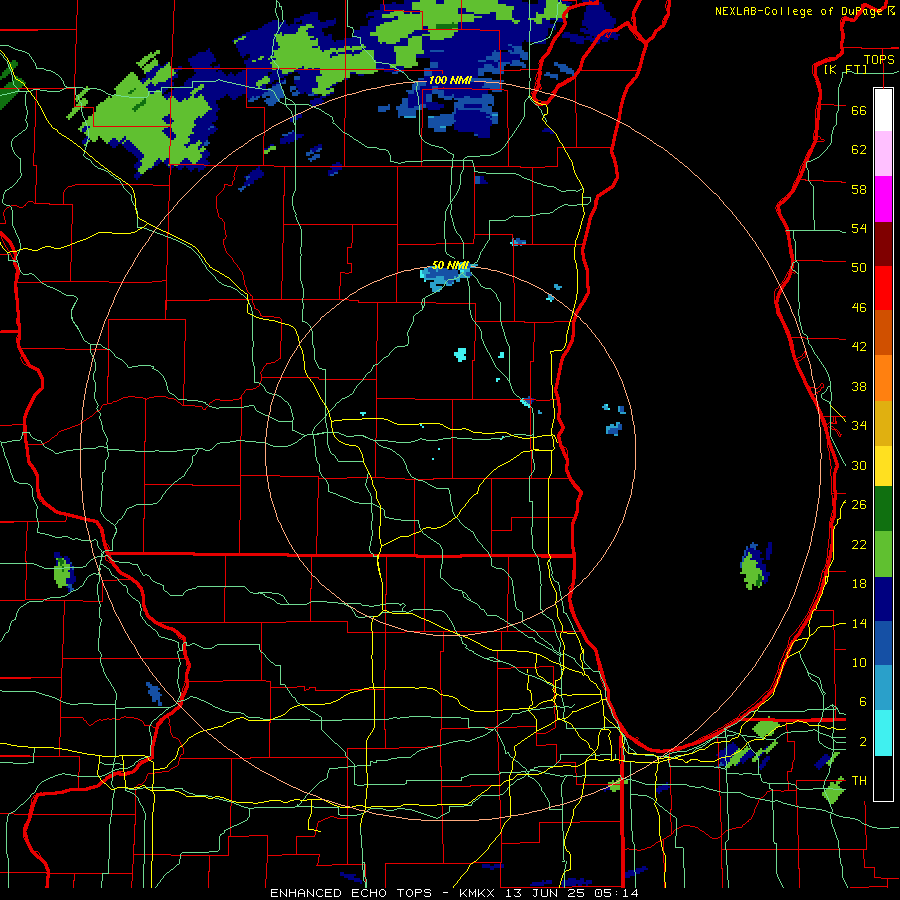This screenshot has height=900, width=900.
Task: Select the light blue band near 6
Action: [883, 688]
